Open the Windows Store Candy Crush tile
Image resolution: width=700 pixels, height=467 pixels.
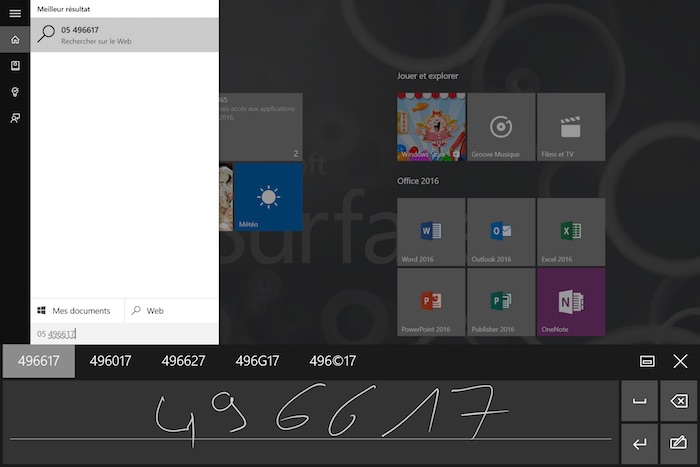point(431,127)
